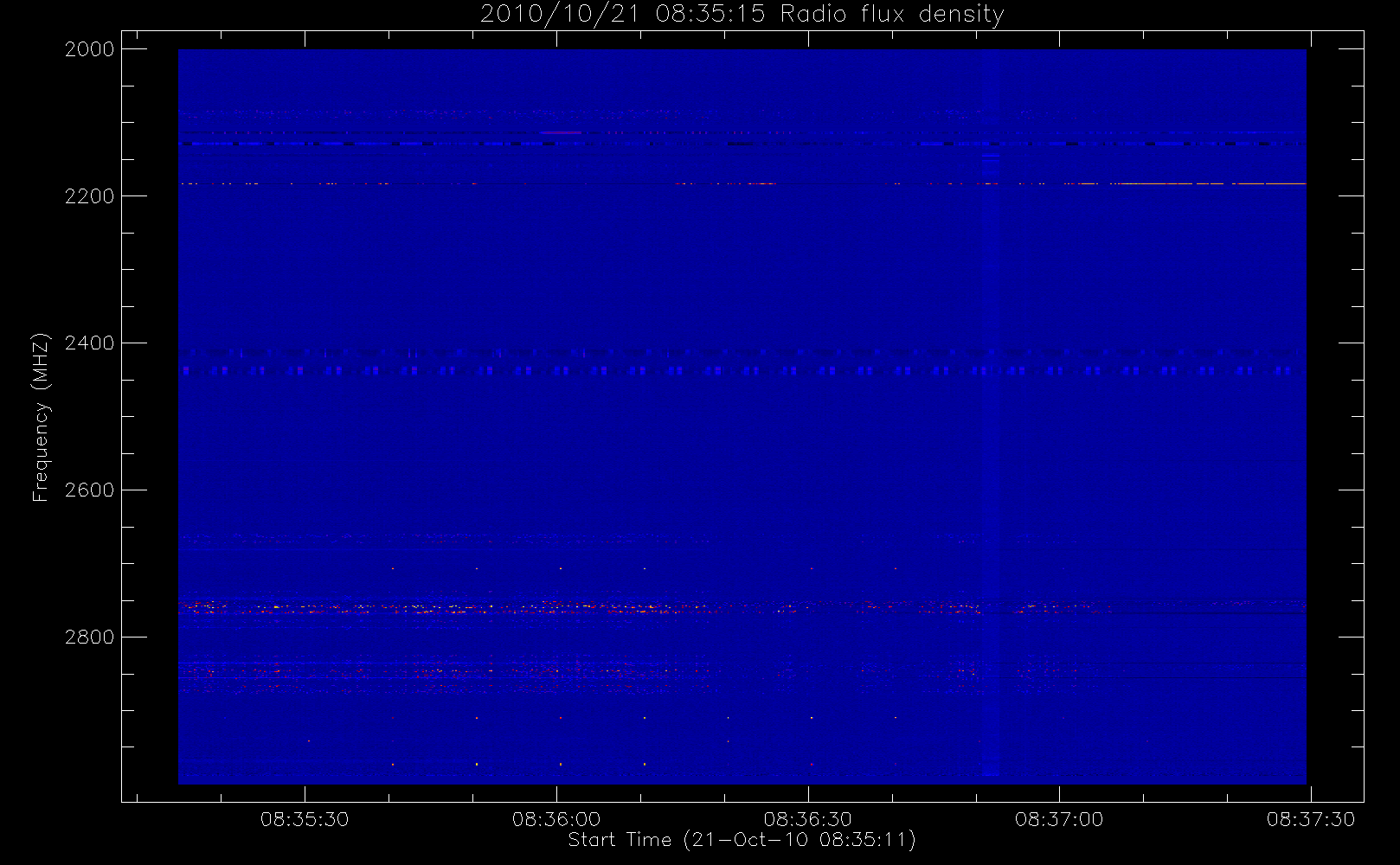Click the 2400 frequency tick label

pos(90,343)
